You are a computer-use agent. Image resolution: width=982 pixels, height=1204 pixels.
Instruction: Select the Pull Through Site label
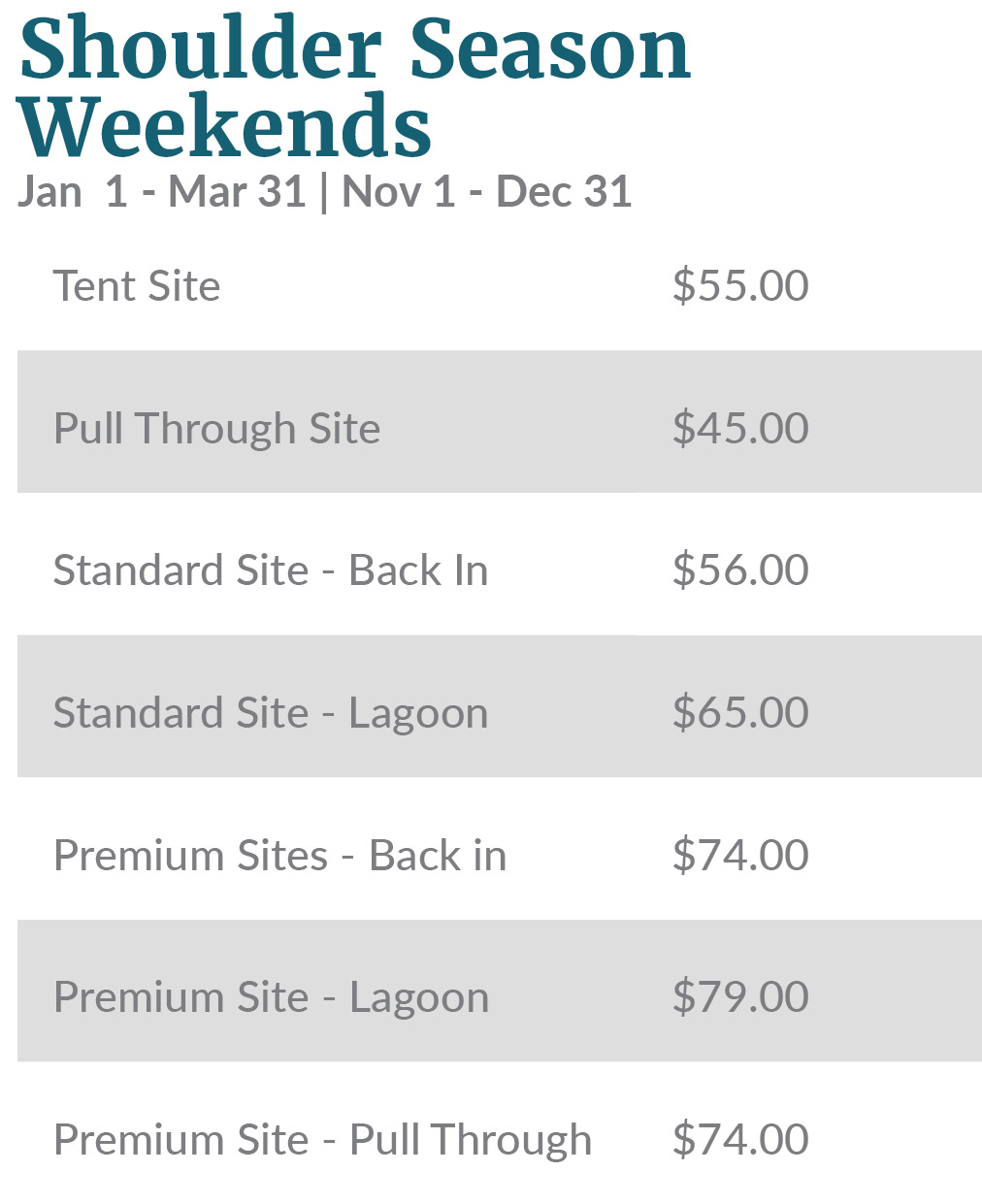216,429
